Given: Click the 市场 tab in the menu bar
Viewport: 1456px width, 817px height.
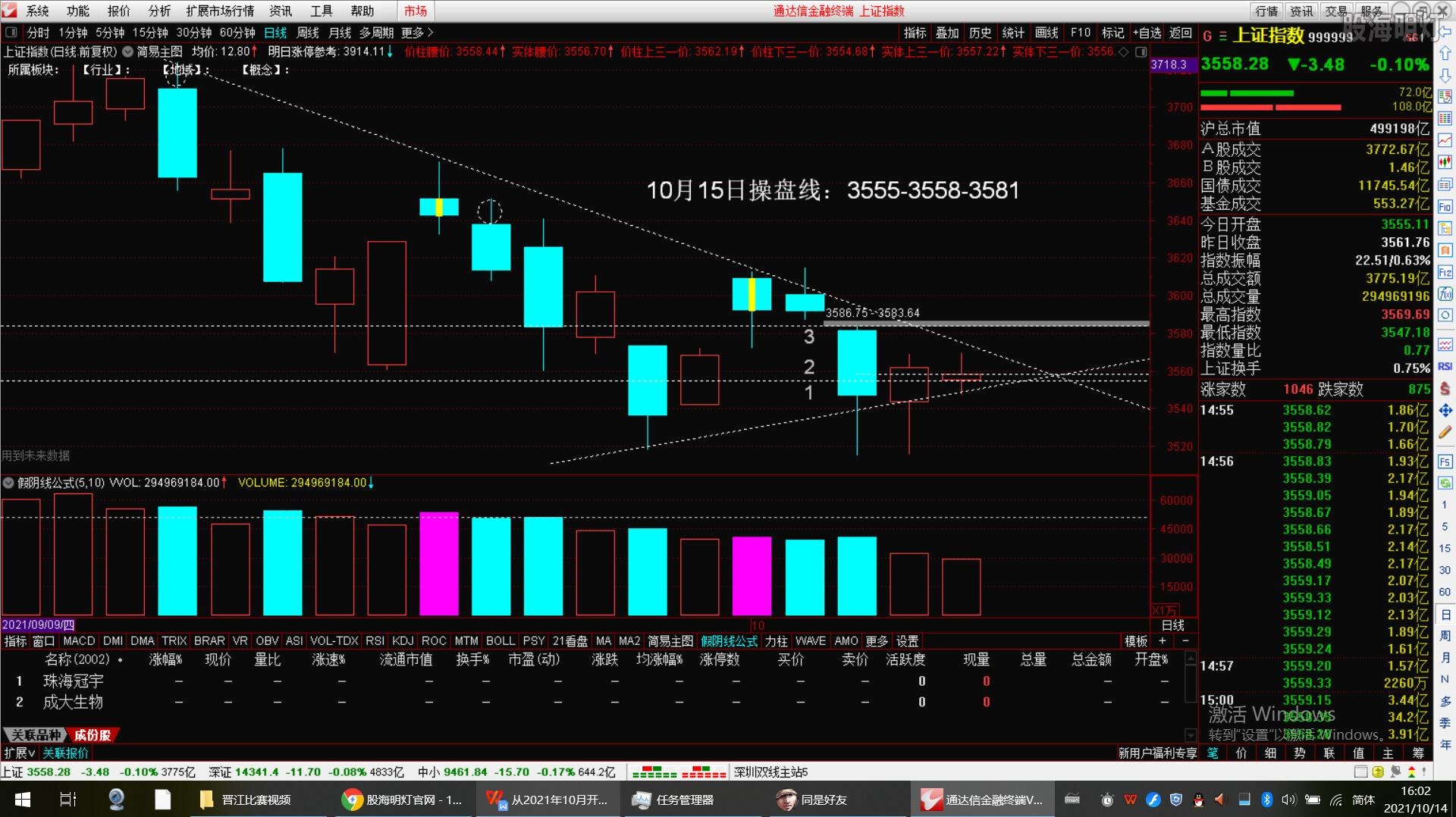Looking at the screenshot, I should [415, 11].
